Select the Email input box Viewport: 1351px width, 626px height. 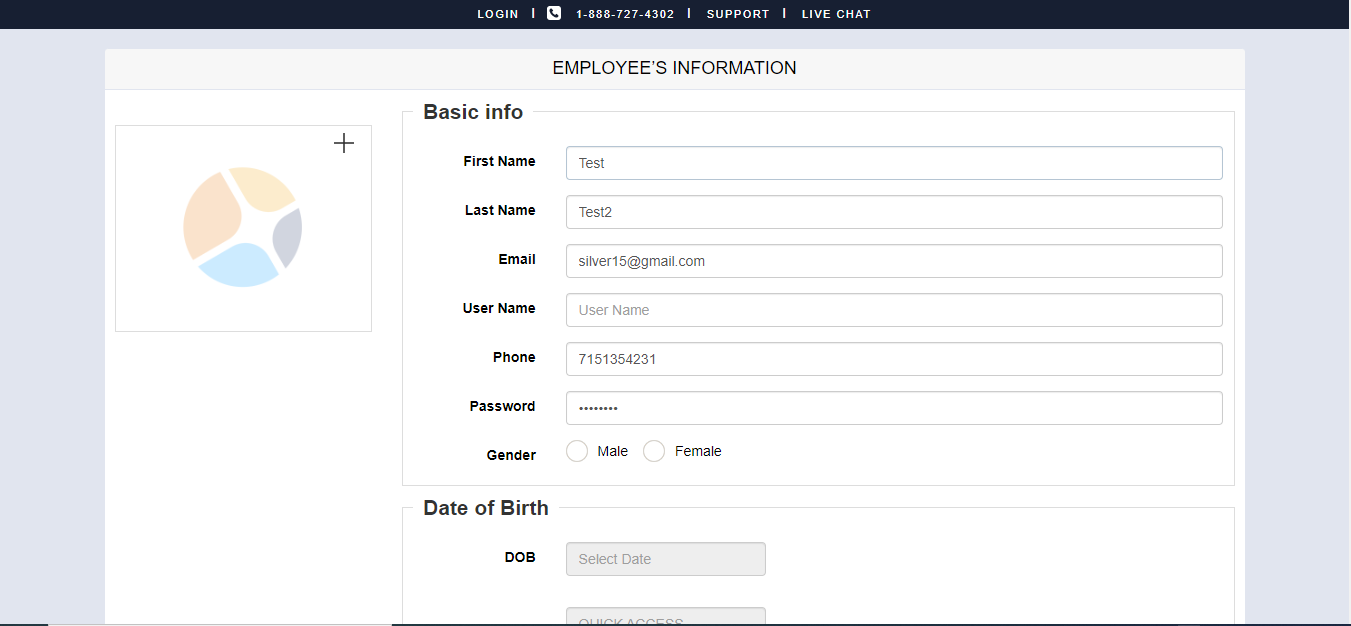click(894, 261)
